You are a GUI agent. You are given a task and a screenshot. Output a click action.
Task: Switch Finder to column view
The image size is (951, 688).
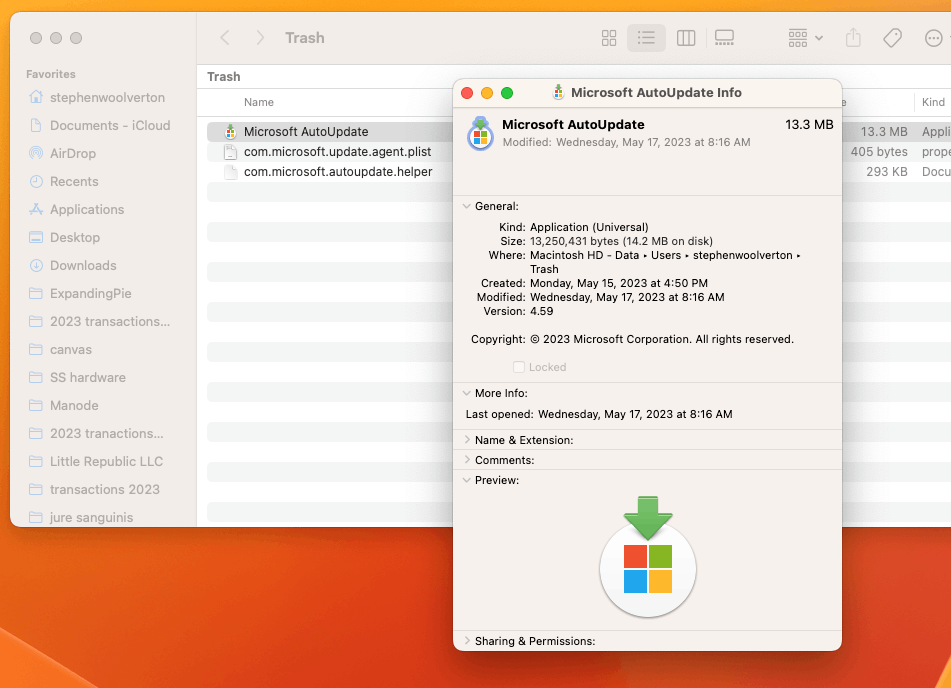(686, 38)
